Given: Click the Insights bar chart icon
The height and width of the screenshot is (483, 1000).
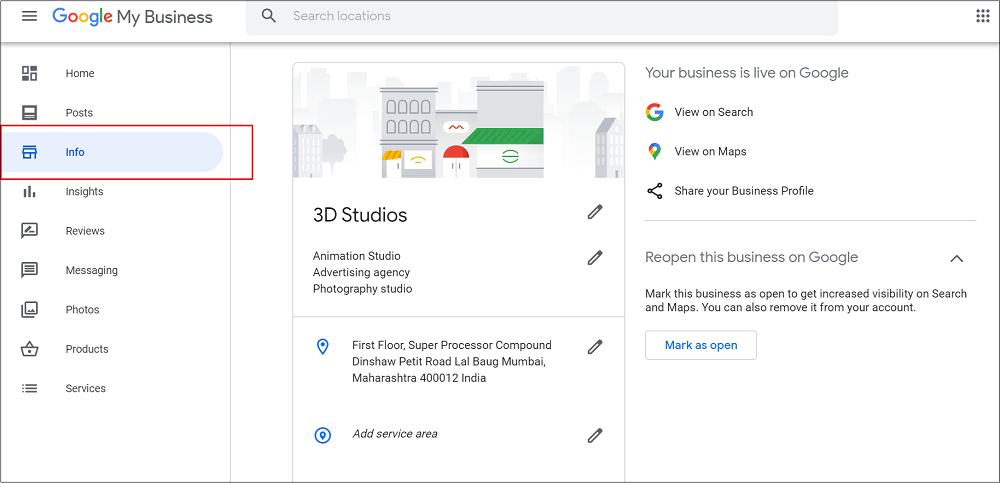Looking at the screenshot, I should (29, 191).
